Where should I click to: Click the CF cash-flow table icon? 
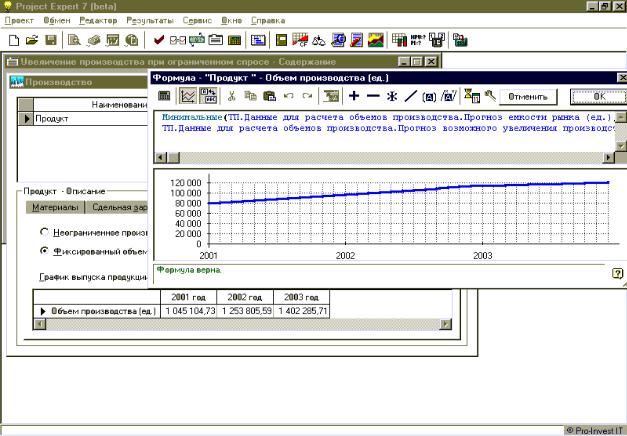[300, 40]
